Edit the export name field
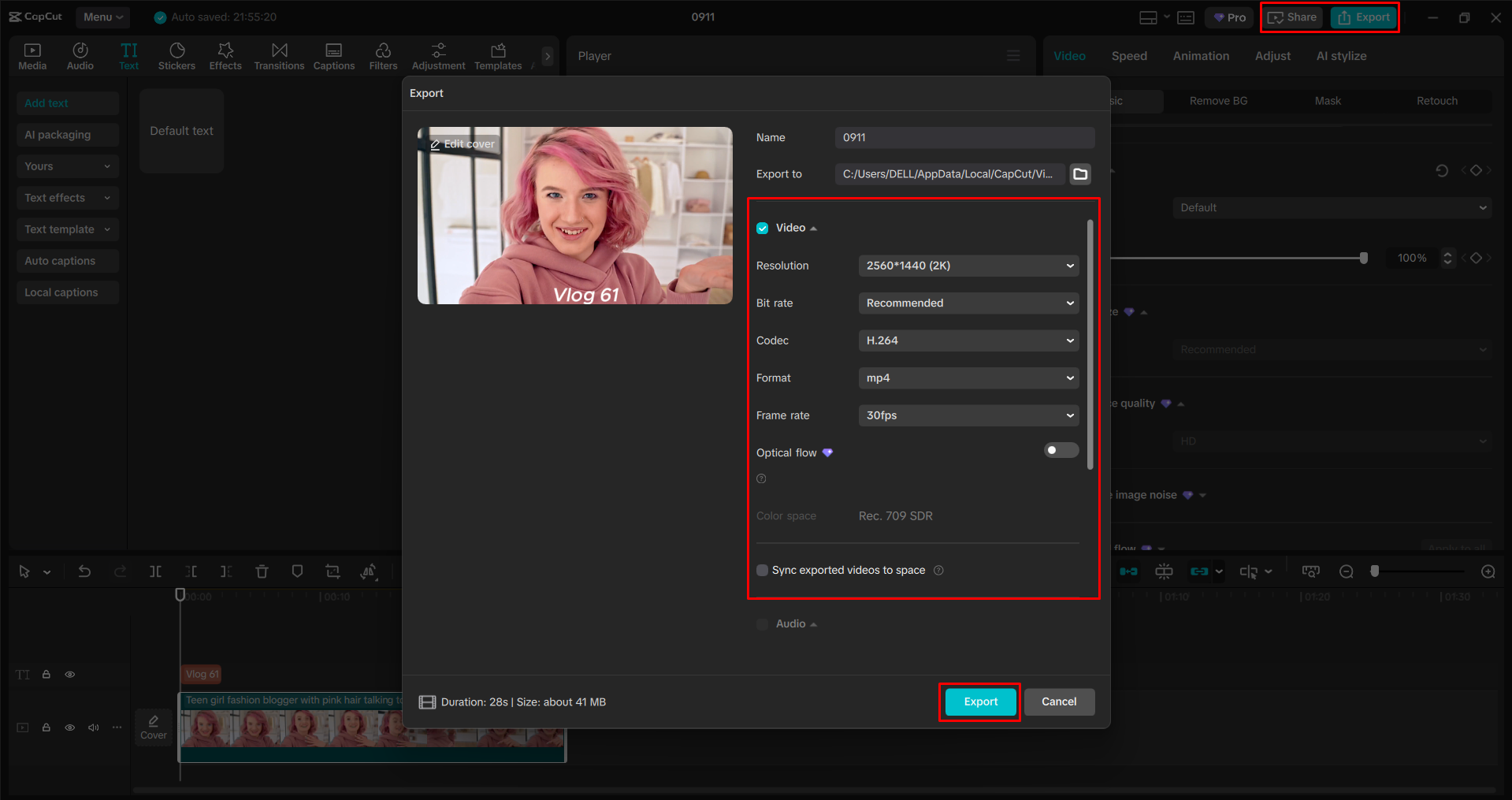The width and height of the screenshot is (1512, 800). click(x=964, y=137)
